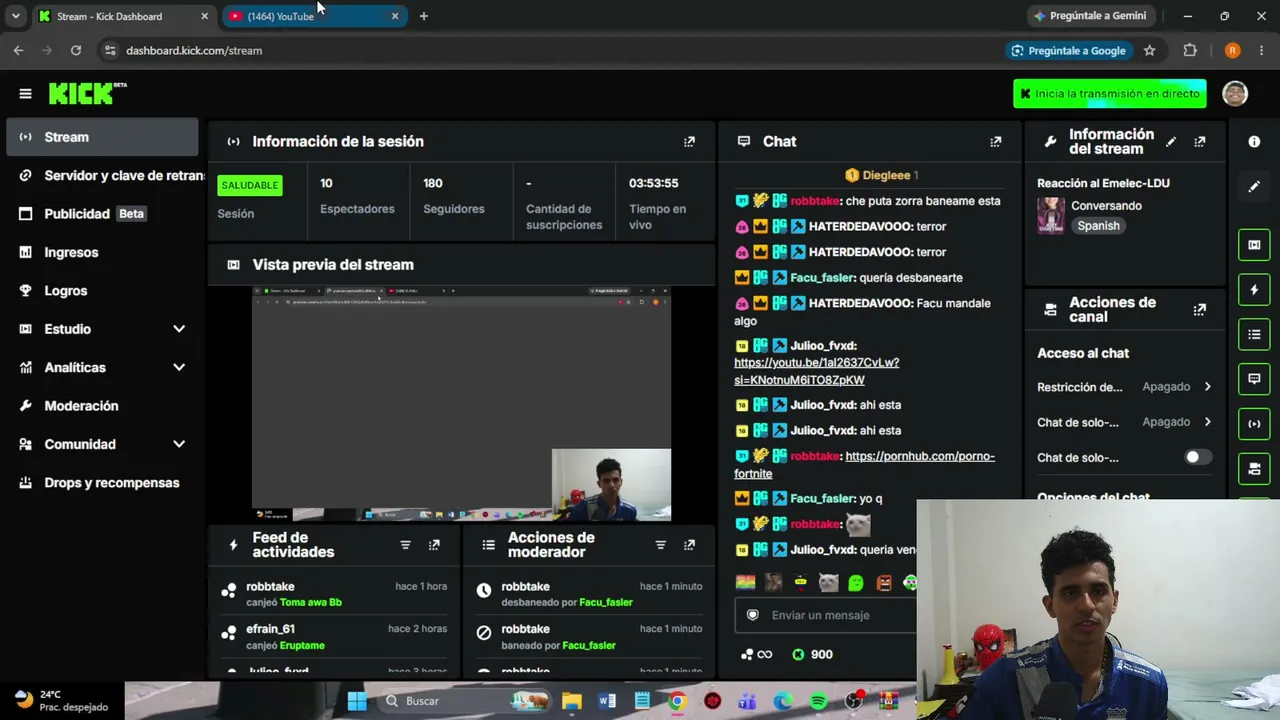Bookmark this page with the star icon
This screenshot has width=1280, height=720.
(x=1149, y=50)
